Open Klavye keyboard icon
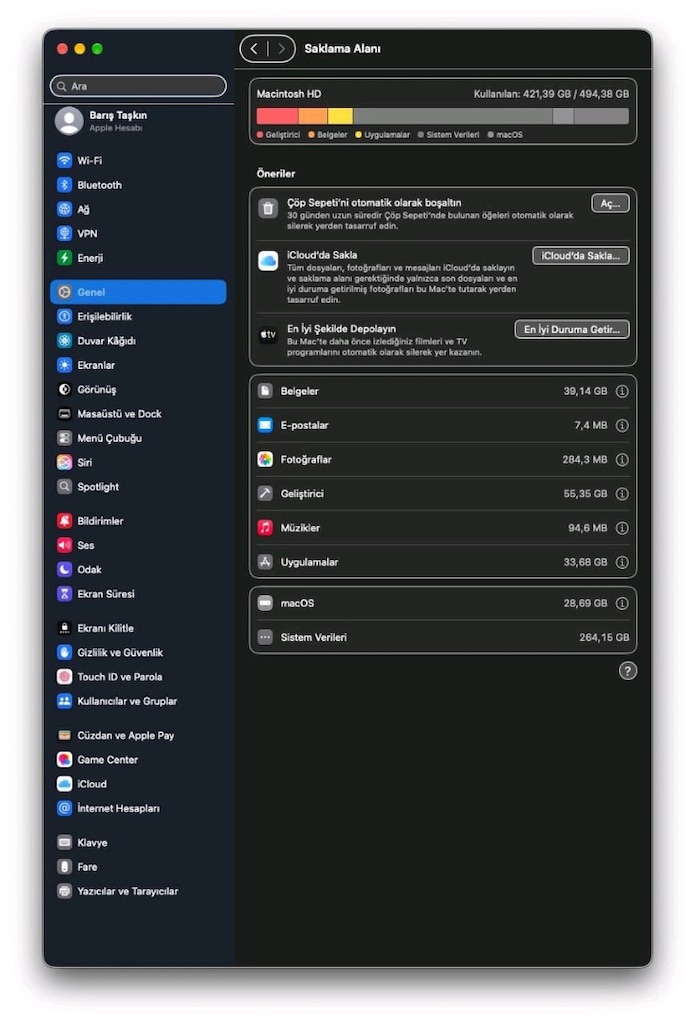Image resolution: width=695 pixels, height=1024 pixels. (x=64, y=842)
